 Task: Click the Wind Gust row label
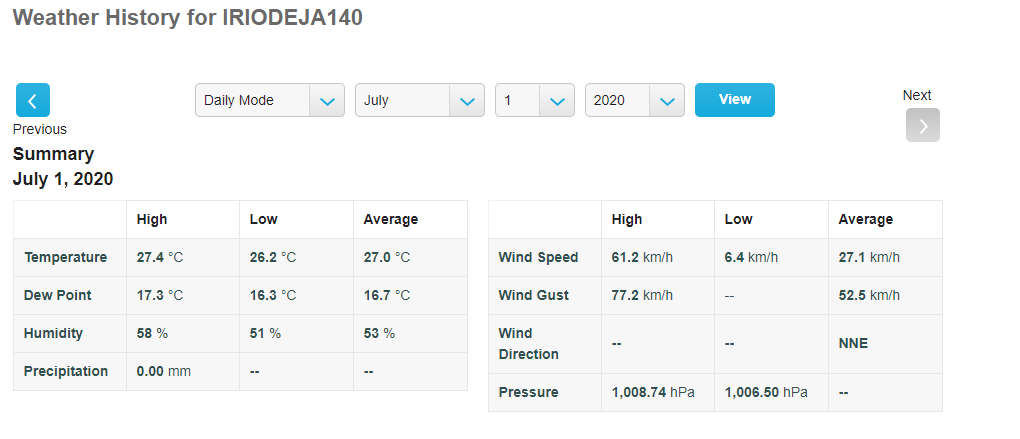(533, 295)
